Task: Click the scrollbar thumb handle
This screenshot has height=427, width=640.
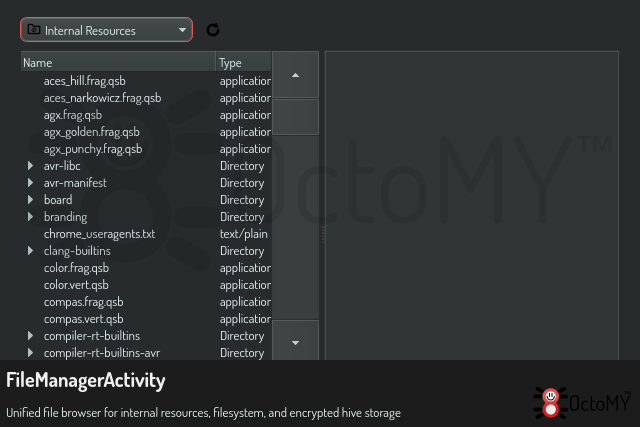Action: (296, 117)
